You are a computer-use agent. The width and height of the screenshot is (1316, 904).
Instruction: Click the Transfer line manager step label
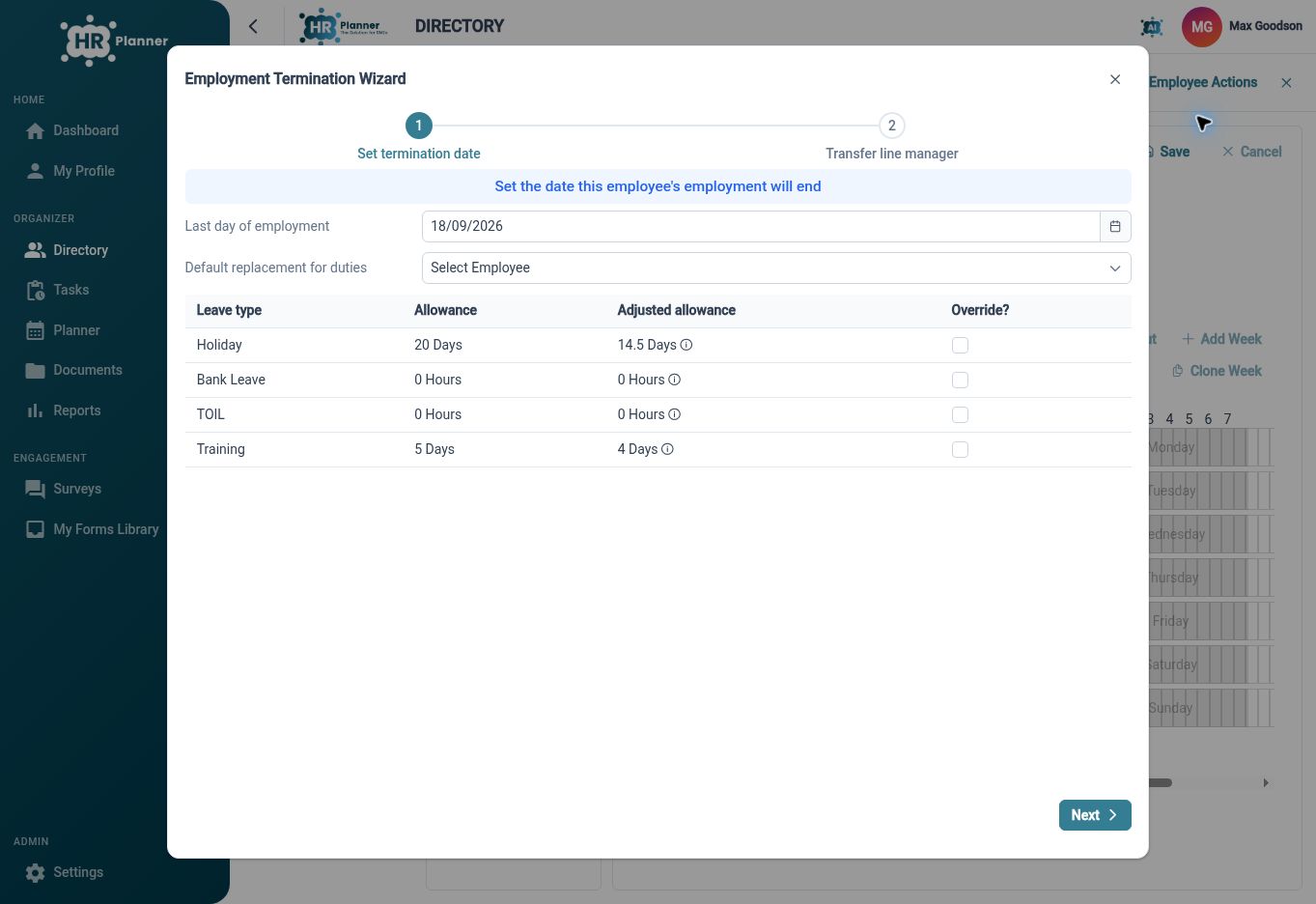click(892, 154)
